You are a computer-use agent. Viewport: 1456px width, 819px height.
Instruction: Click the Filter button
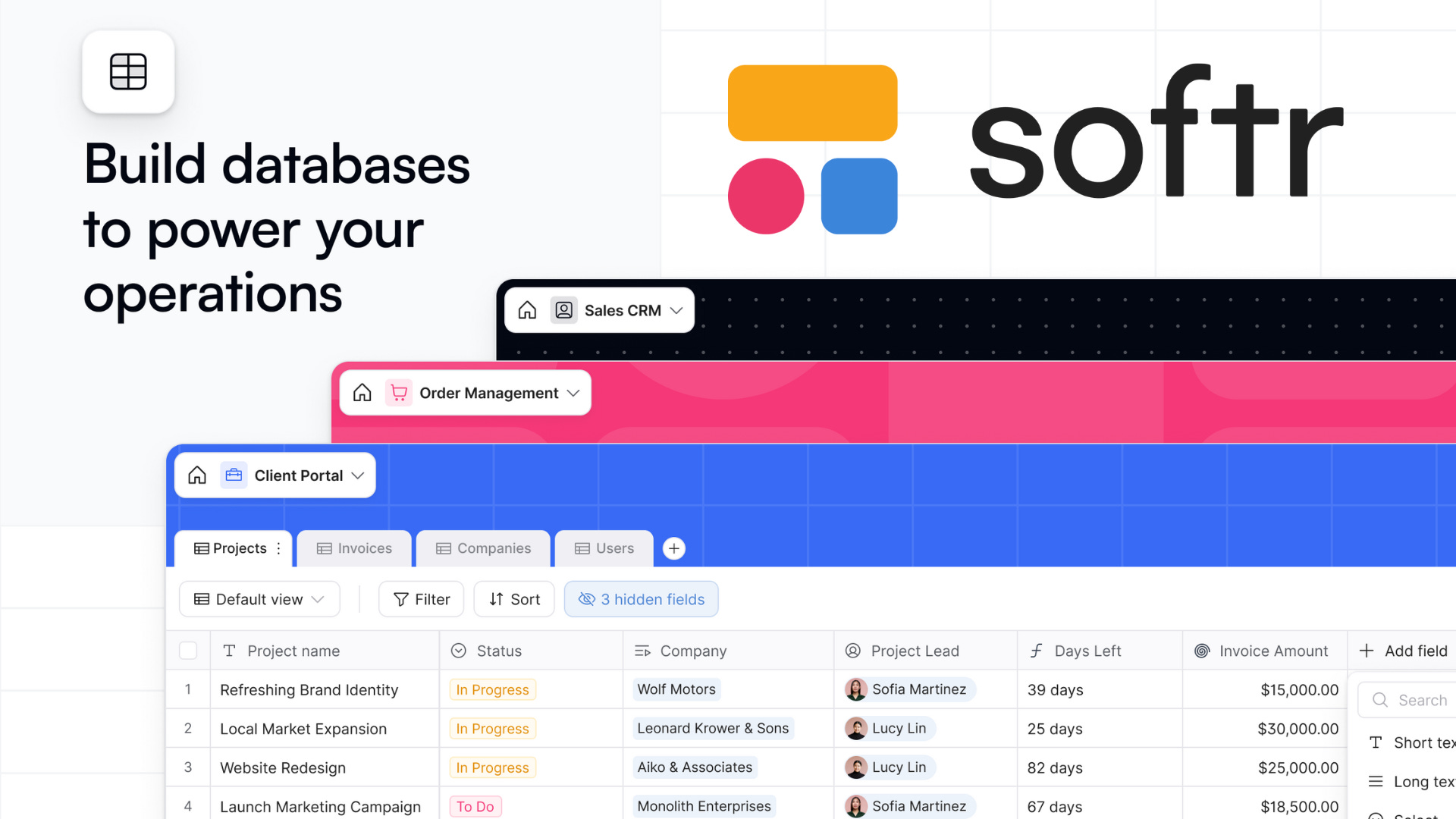click(x=422, y=599)
